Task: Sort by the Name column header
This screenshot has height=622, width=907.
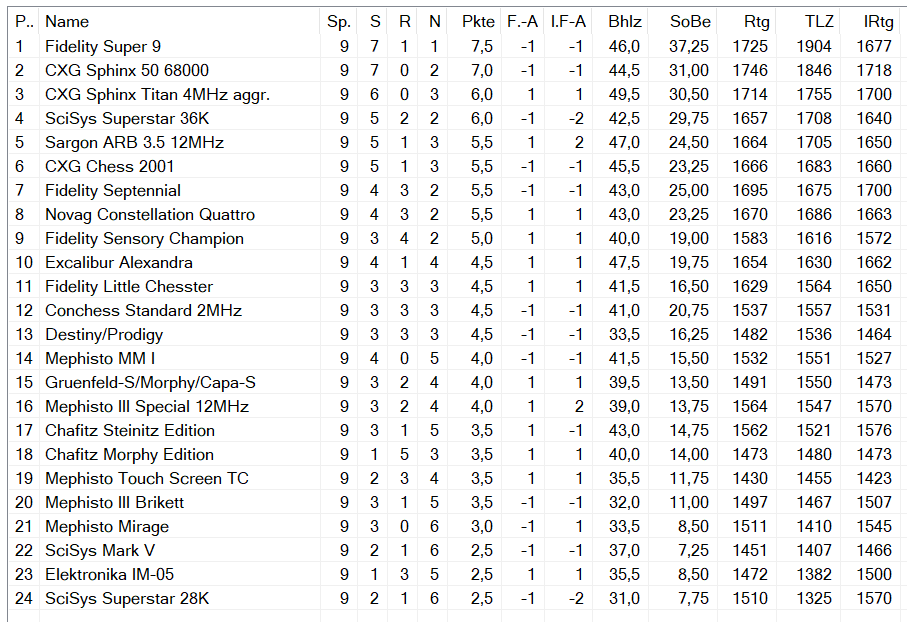Action: click(x=67, y=21)
